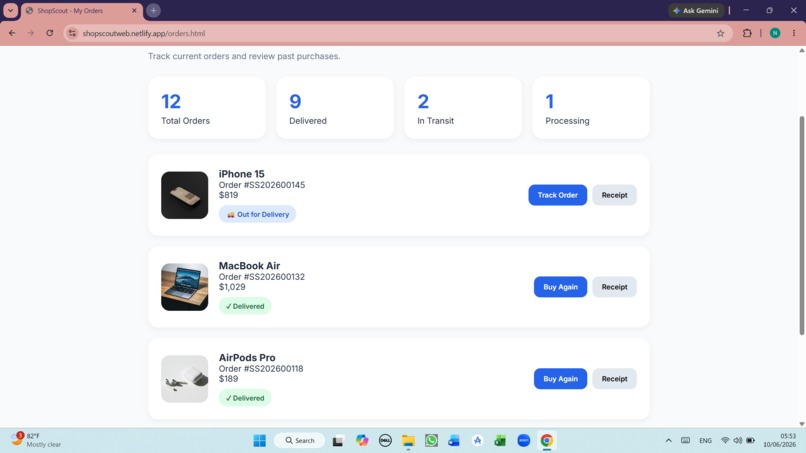Screen dimensions: 806x453
Task: Open the Copilot taskbar icon
Action: [362, 441]
